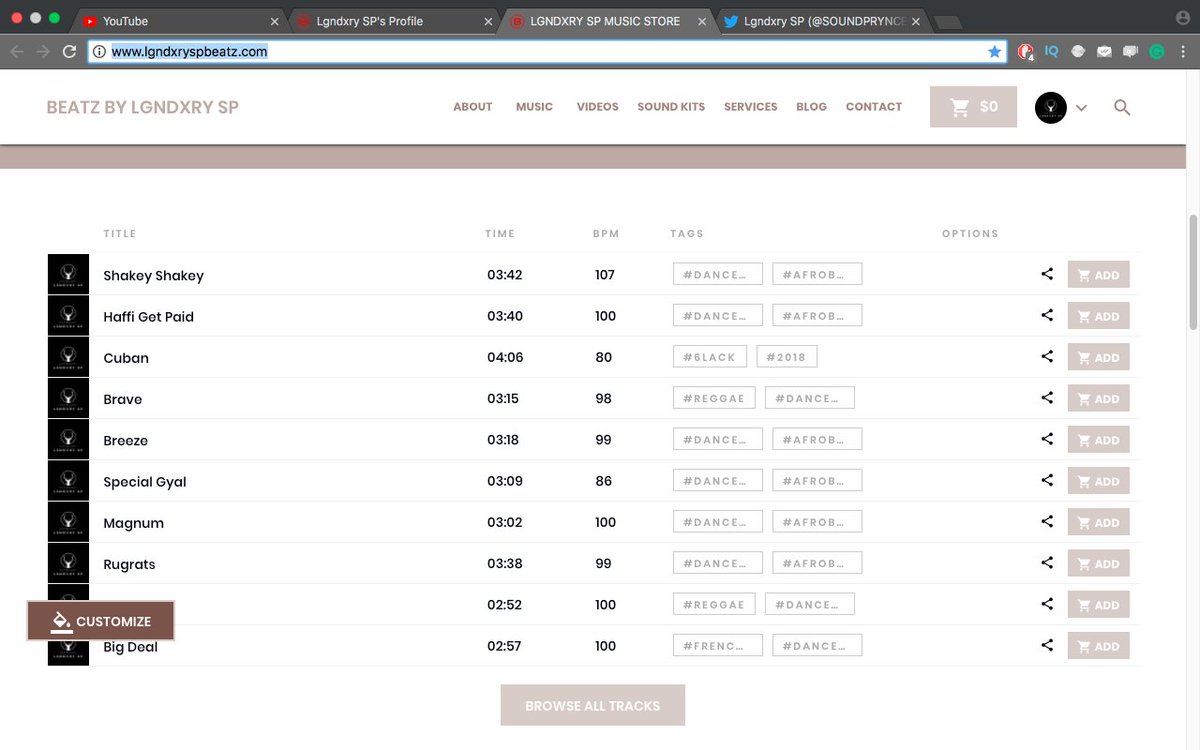Share the Big Deal track

click(x=1047, y=646)
